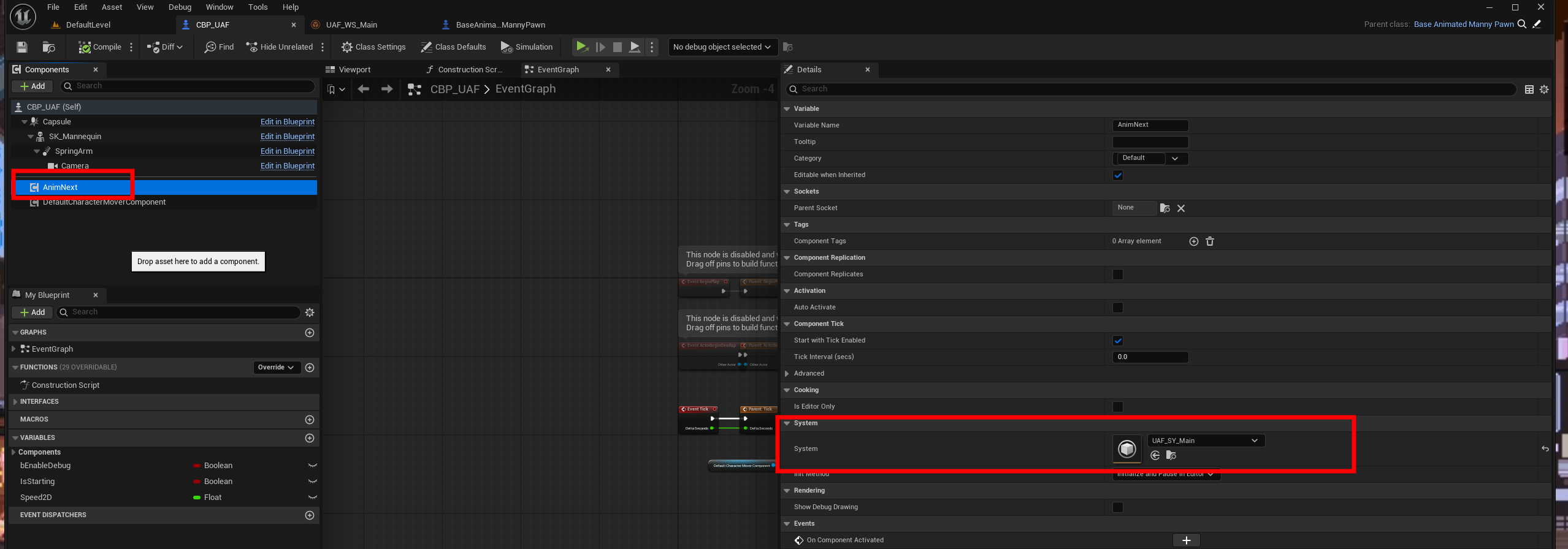The image size is (1568, 549).
Task: Switch to the DefaultLevel tab
Action: click(x=88, y=25)
